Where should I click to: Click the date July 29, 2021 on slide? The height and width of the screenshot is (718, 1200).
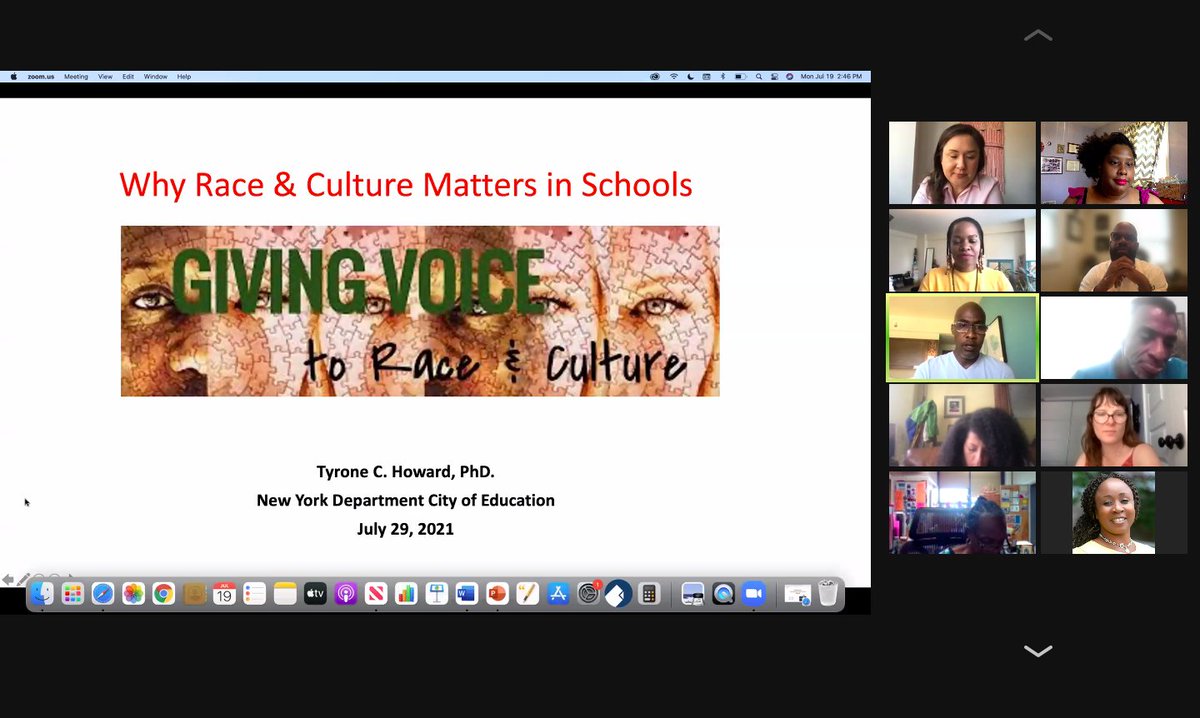(405, 528)
